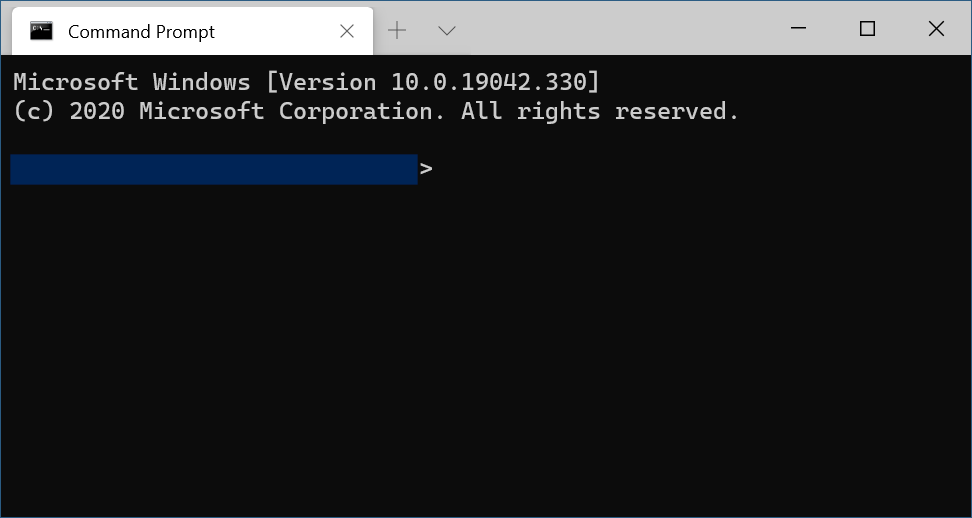Viewport: 972px width, 518px height.
Task: Click the Command Prompt icon in the tab
Action: coord(41,31)
